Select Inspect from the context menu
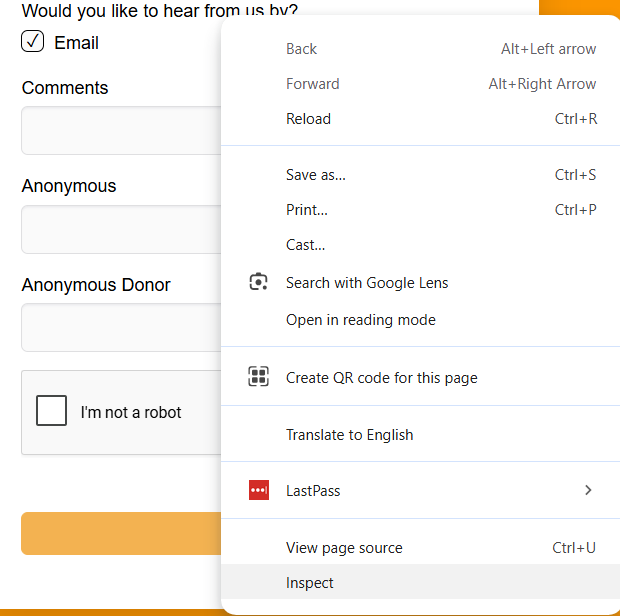Image resolution: width=620 pixels, height=616 pixels. (310, 583)
